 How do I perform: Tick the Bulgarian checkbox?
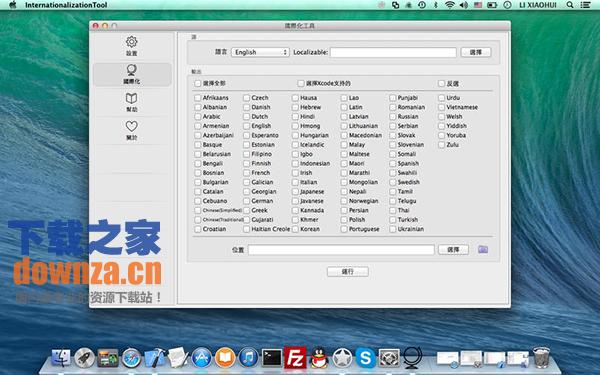click(197, 182)
